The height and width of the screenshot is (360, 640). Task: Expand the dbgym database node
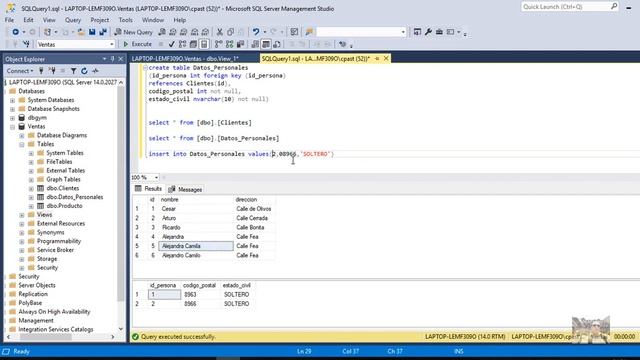12,118
